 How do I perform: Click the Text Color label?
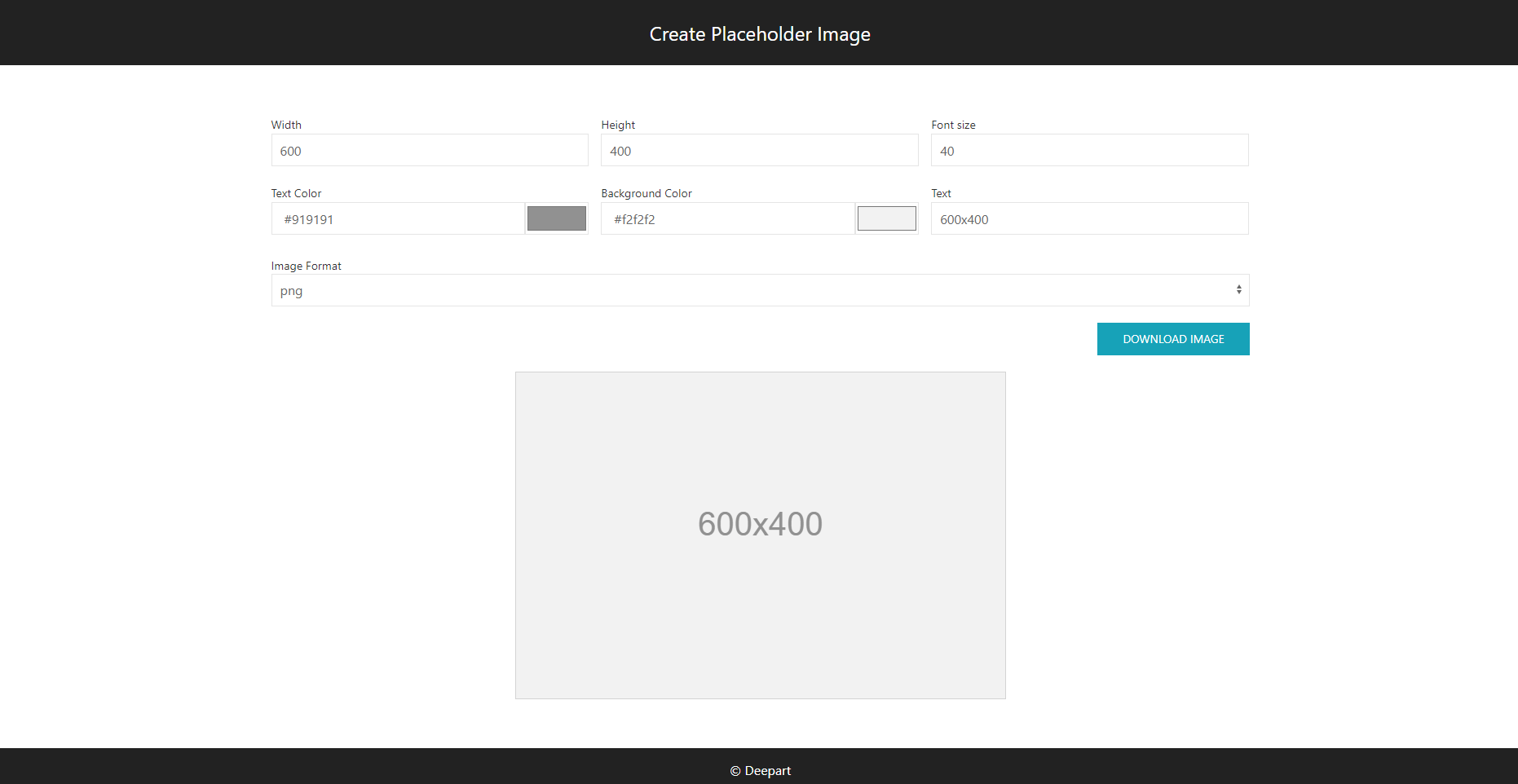296,193
